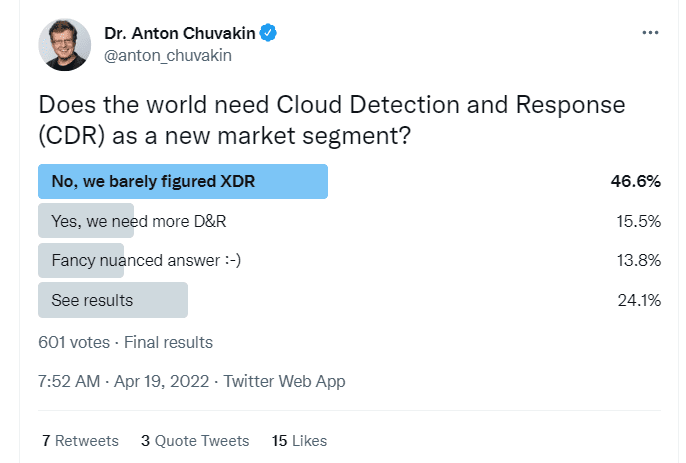
Task: Click the "Twitter Web App" source link
Action: tap(284, 381)
